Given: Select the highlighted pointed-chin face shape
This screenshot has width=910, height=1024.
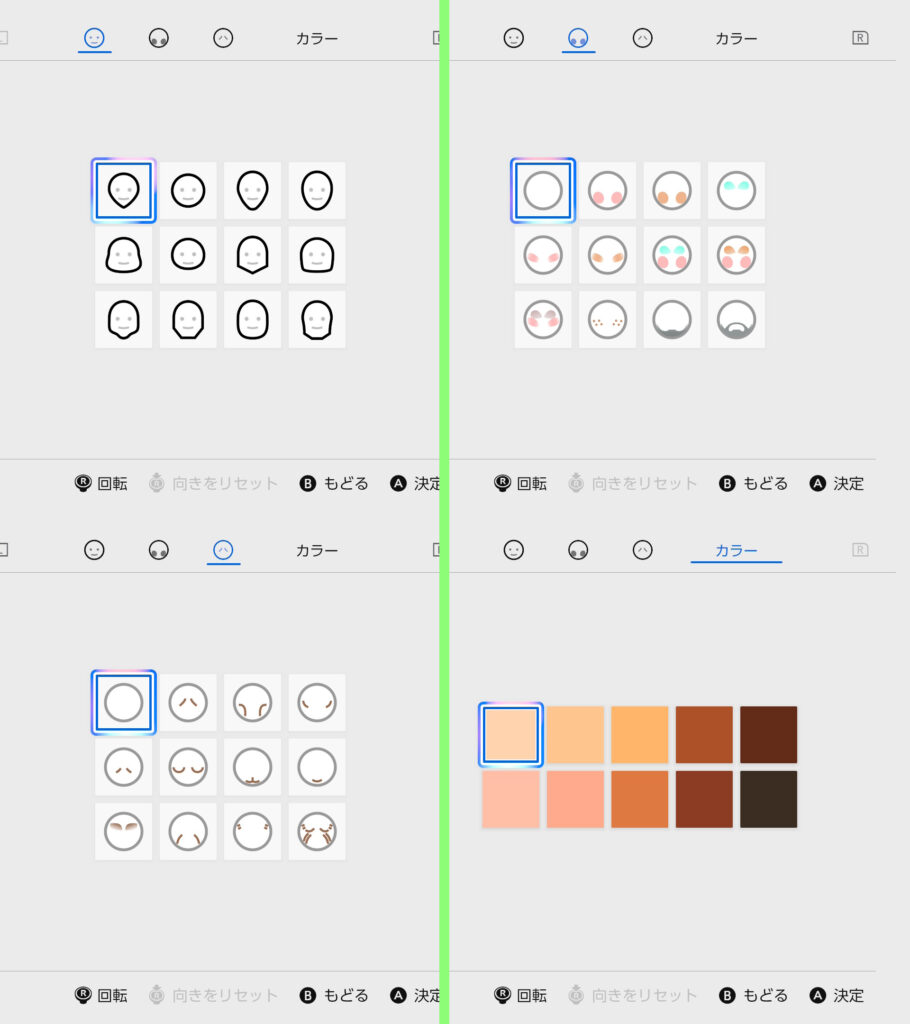Looking at the screenshot, I should tap(123, 191).
